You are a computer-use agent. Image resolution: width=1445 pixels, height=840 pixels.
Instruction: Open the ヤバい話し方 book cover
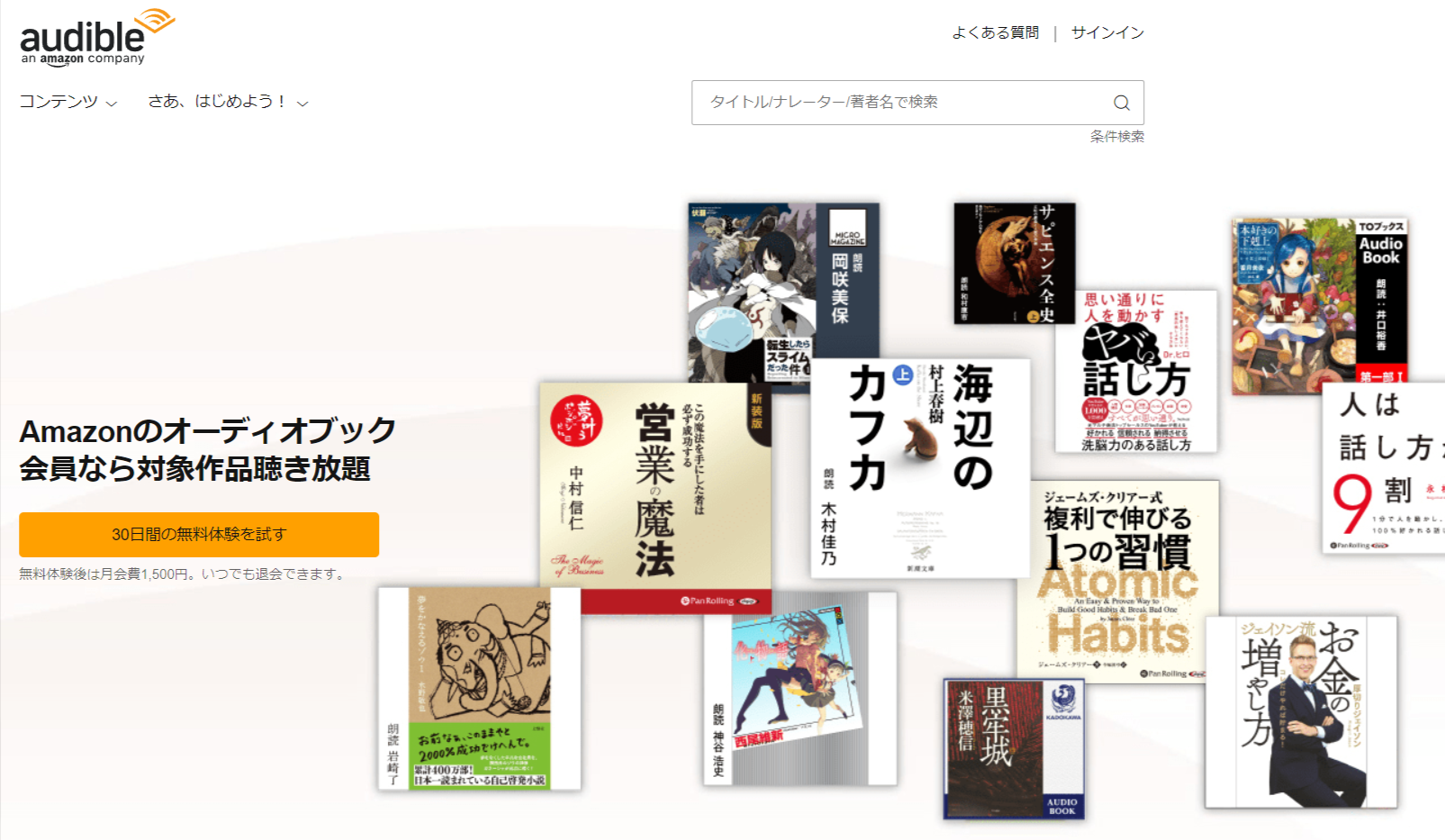click(1136, 371)
